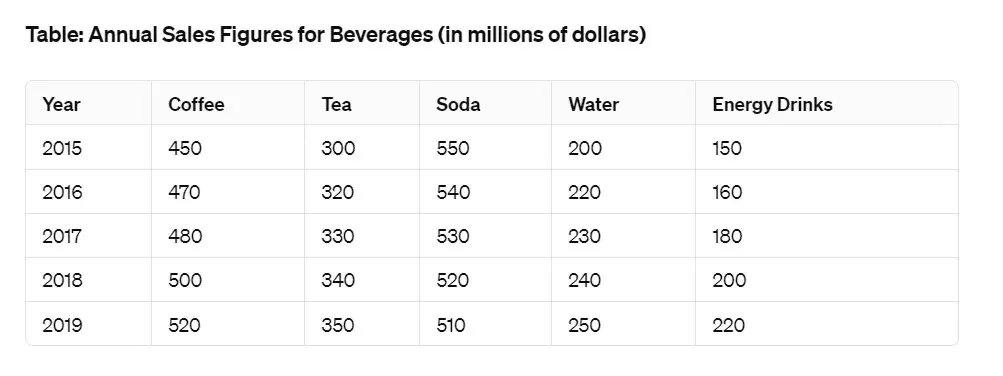Click the 2017 year cell
This screenshot has height=376, width=1003.
[62, 237]
